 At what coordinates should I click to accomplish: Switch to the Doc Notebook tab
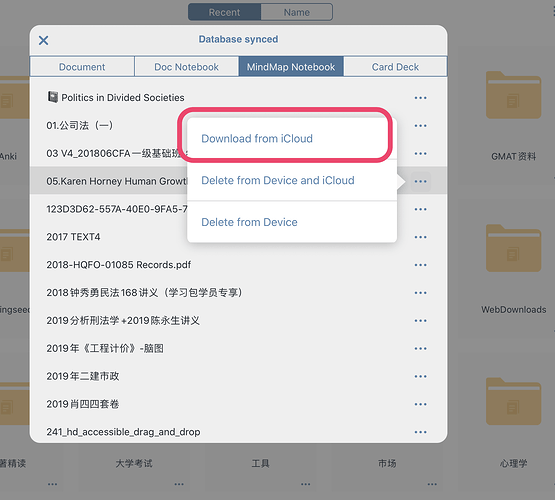coord(187,67)
